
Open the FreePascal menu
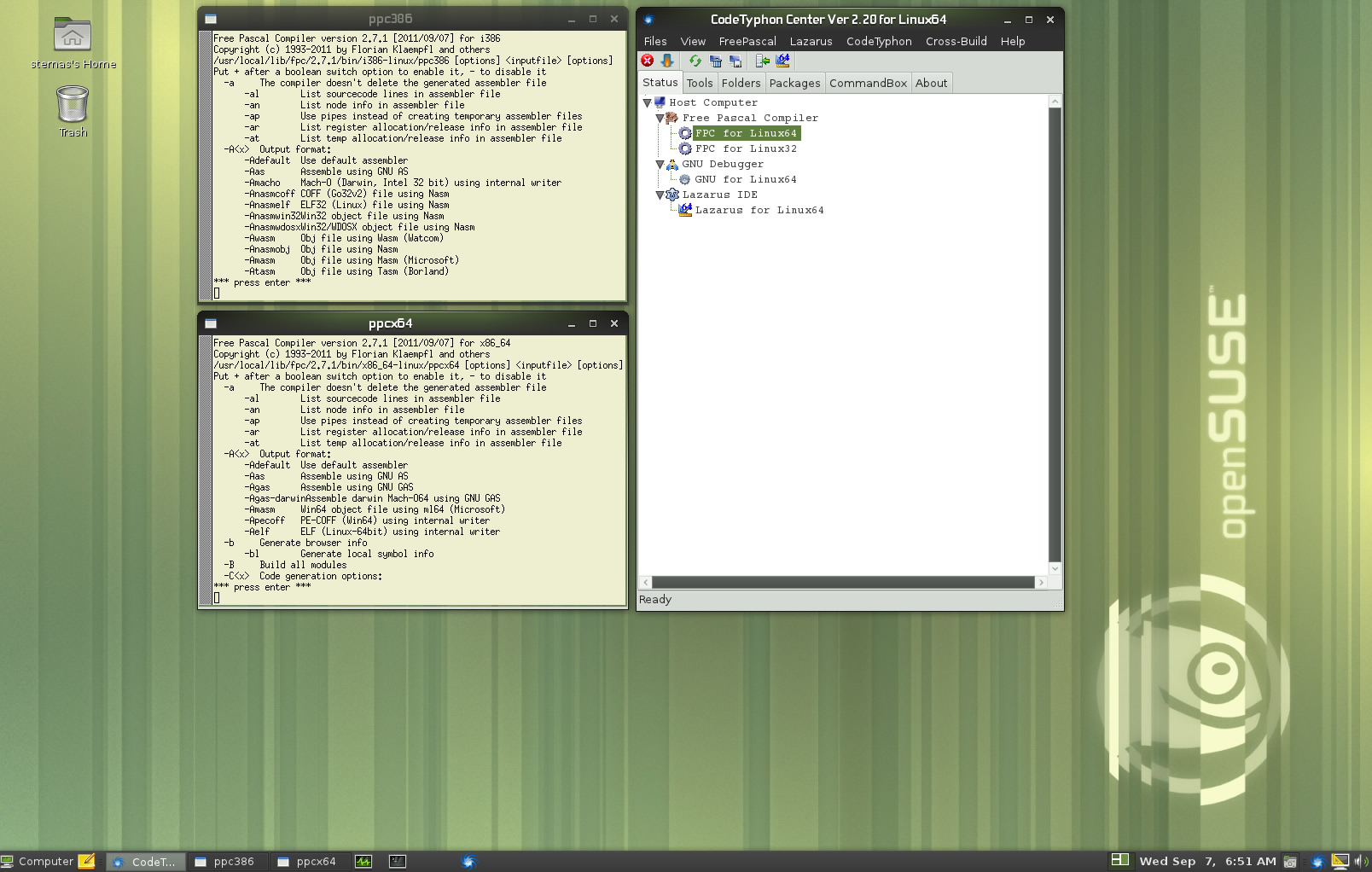747,41
